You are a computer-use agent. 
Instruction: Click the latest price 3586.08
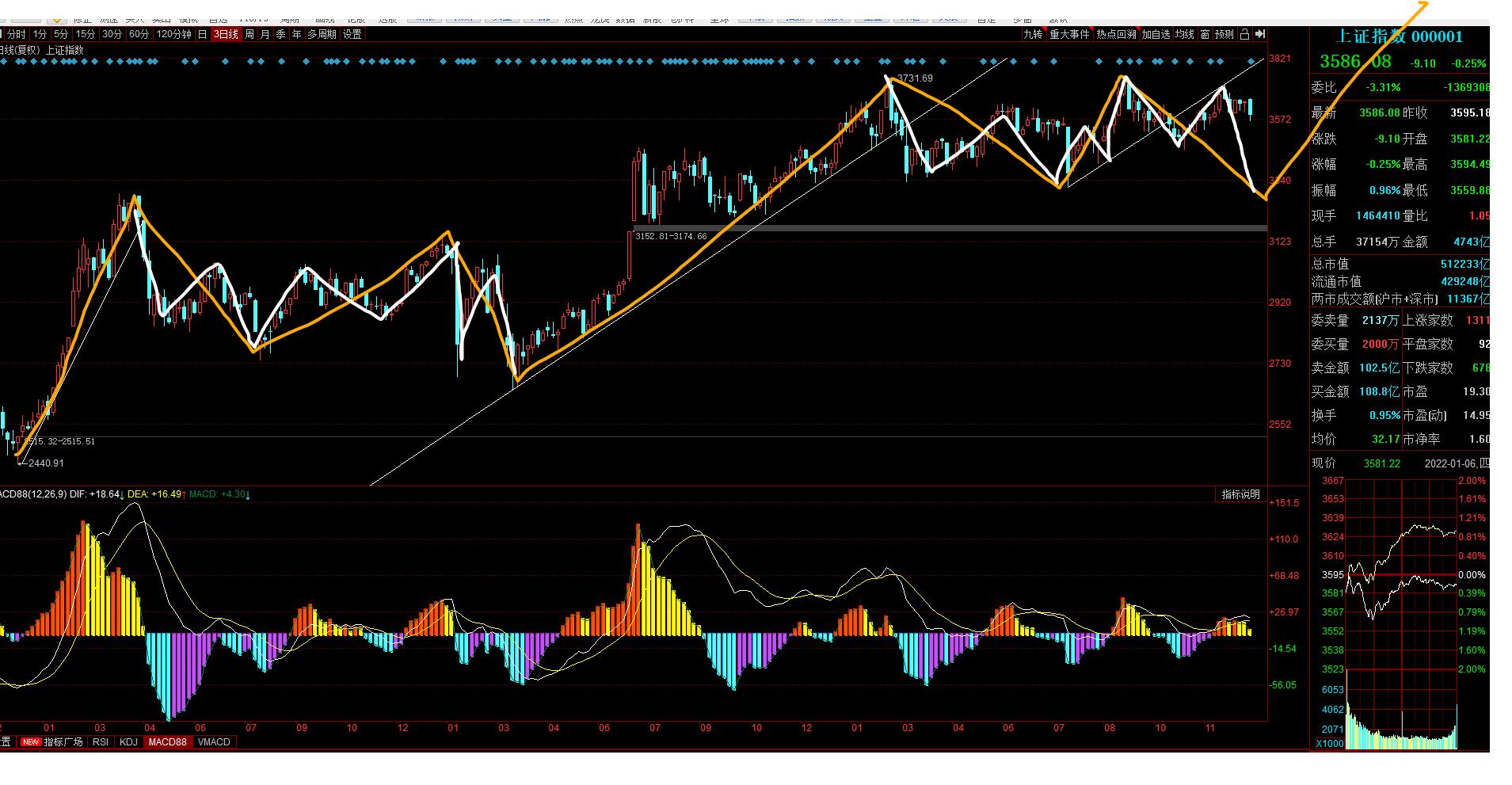pos(1355,62)
